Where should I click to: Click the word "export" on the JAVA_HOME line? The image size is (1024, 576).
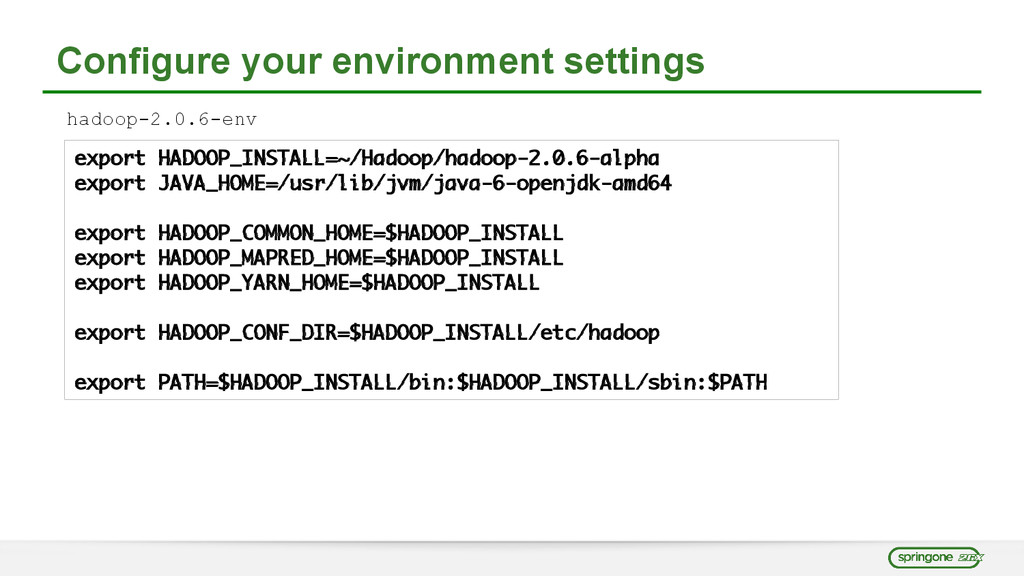point(110,184)
